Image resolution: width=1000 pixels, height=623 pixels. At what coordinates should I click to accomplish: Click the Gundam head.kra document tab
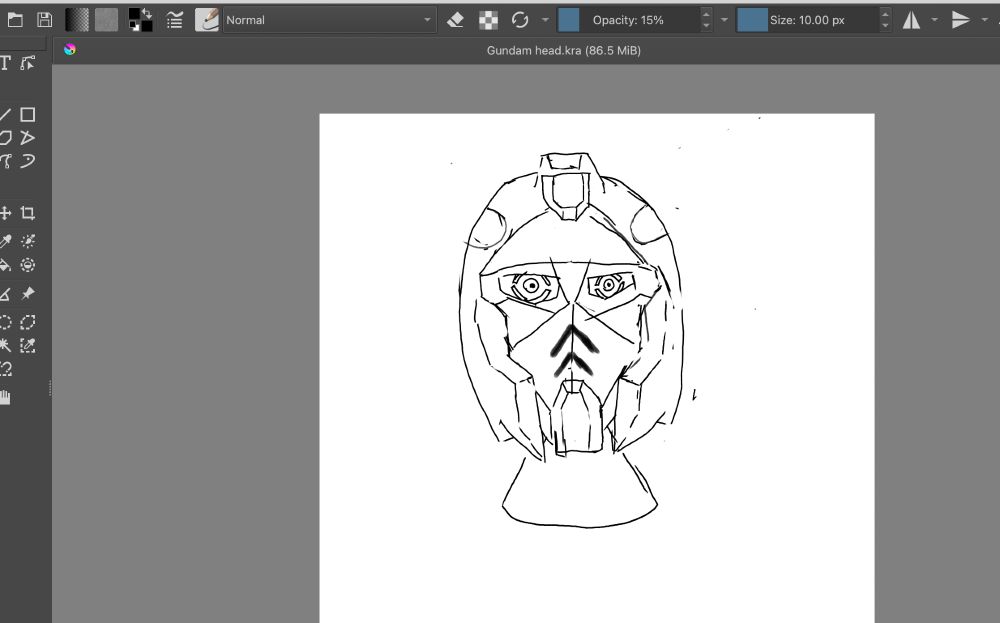(564, 50)
